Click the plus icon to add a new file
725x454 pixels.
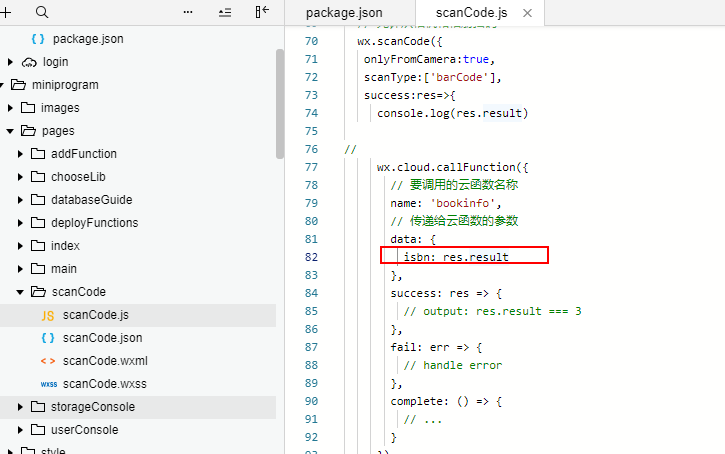click(x=5, y=12)
